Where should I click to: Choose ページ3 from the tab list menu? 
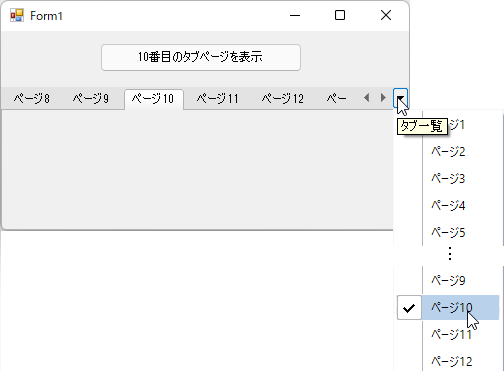tap(448, 179)
